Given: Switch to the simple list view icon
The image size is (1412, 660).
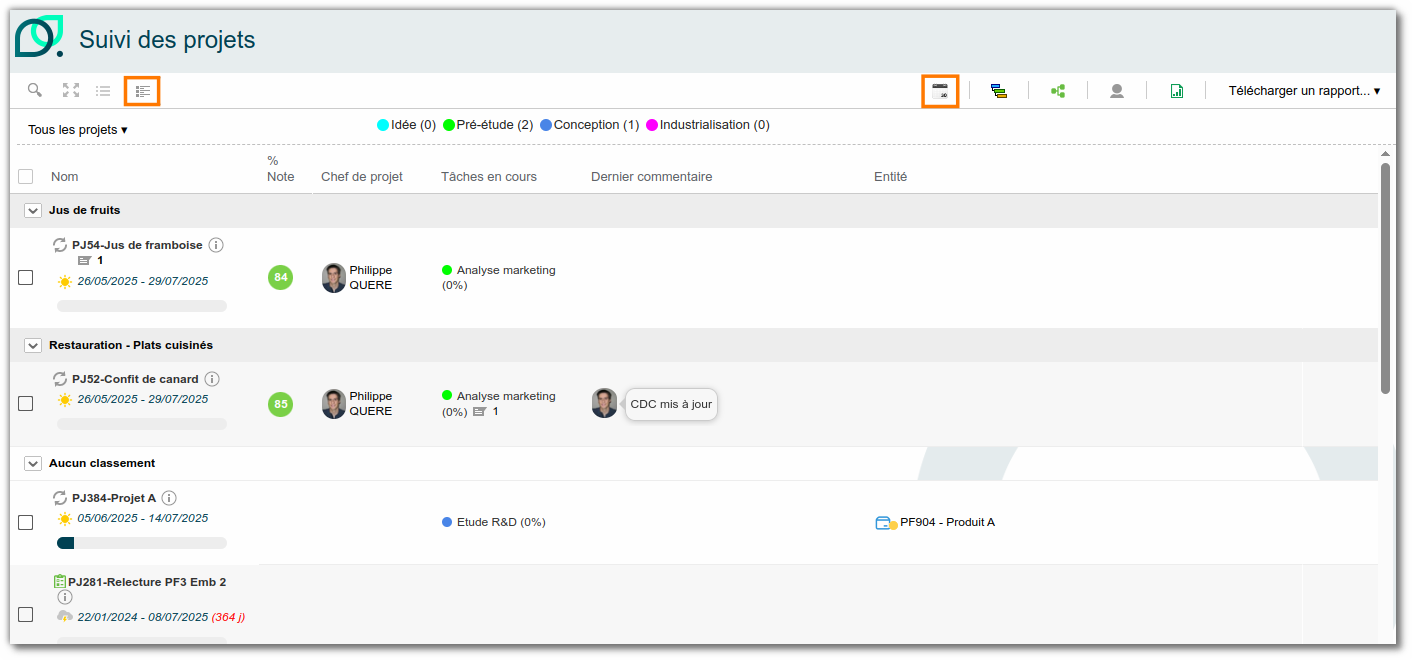Looking at the screenshot, I should 103,91.
